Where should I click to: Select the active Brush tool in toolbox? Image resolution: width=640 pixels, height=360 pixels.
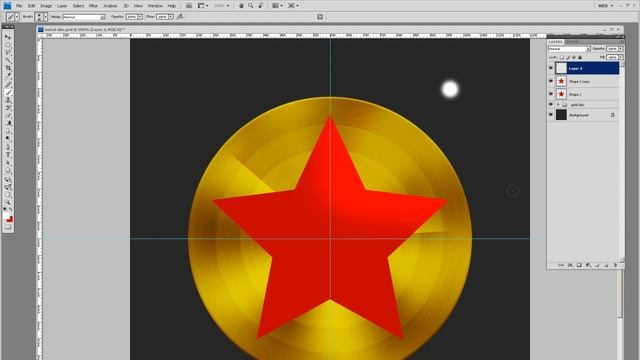click(x=8, y=93)
